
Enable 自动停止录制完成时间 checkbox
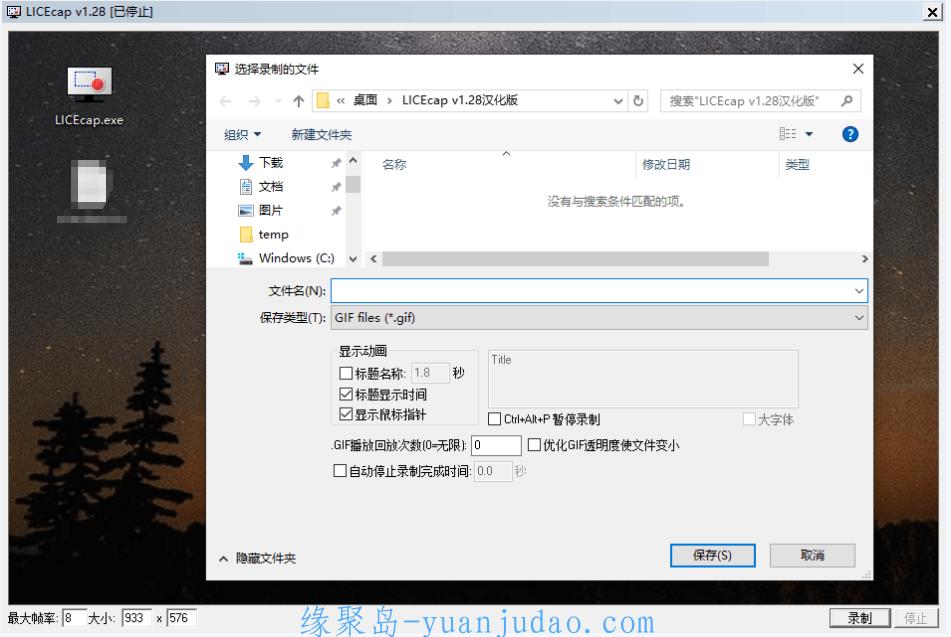click(x=340, y=471)
